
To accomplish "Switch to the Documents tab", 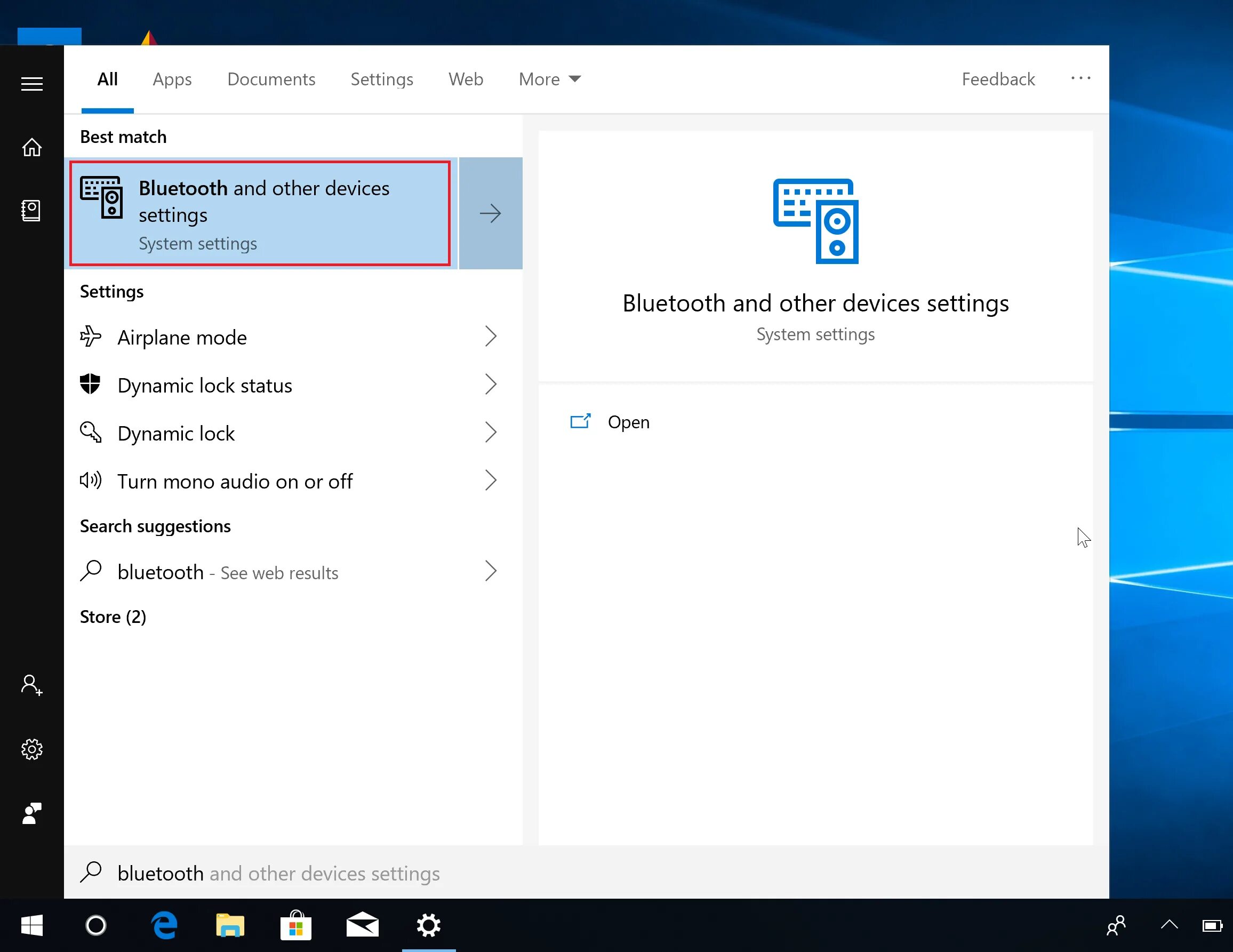I will point(271,79).
